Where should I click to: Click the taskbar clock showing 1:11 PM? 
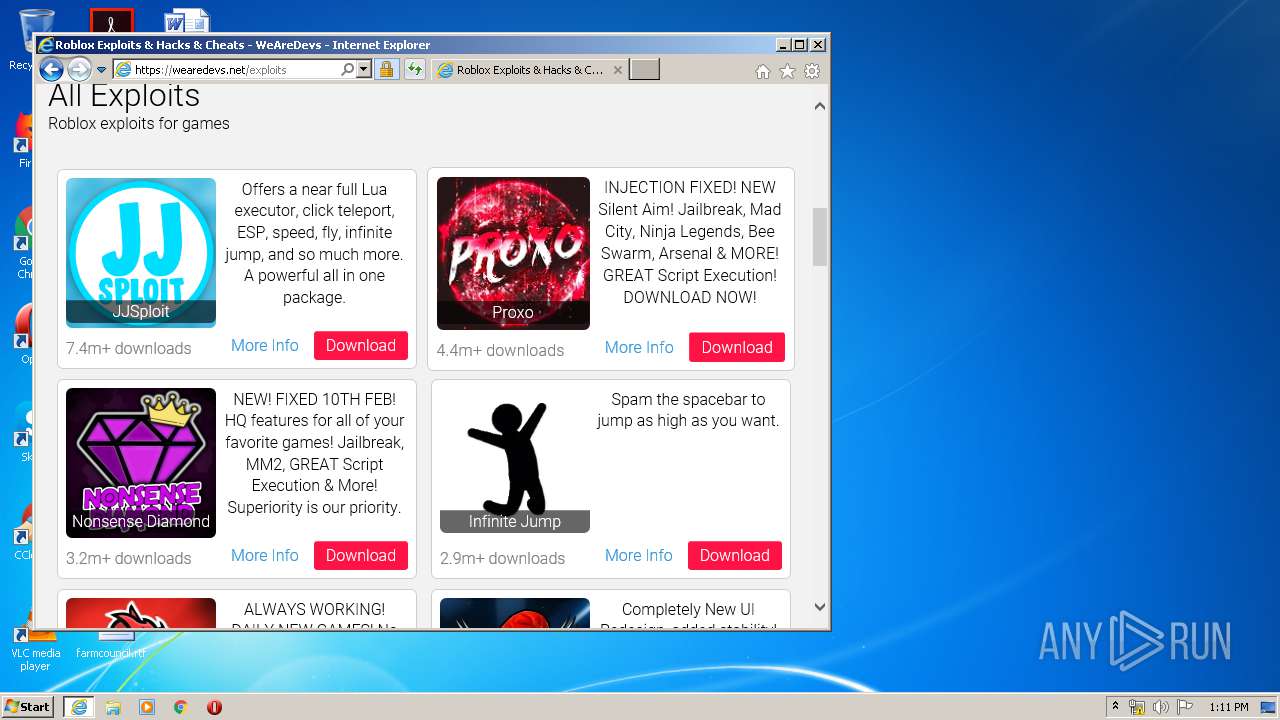point(1228,707)
